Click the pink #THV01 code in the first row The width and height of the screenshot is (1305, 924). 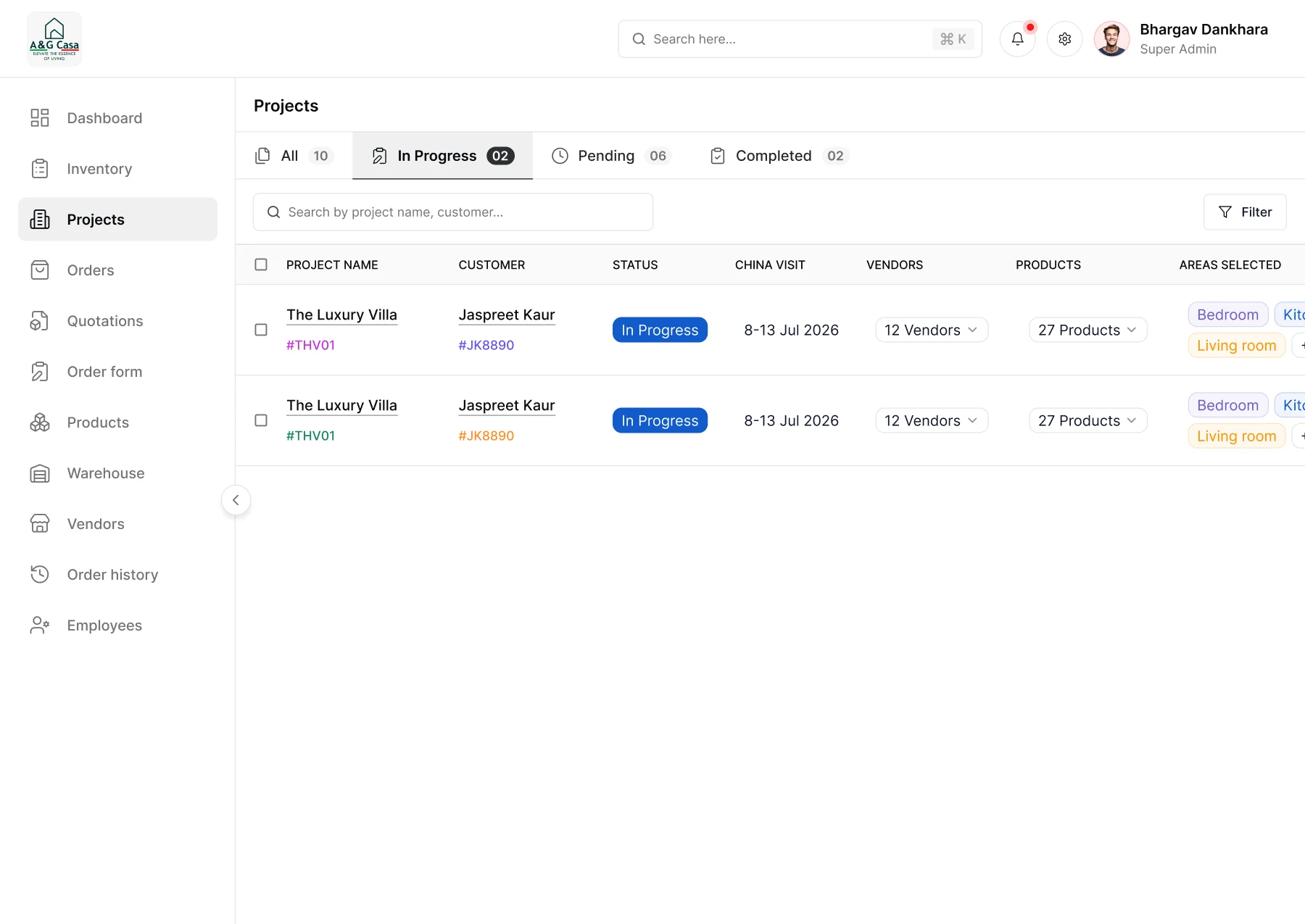pos(310,345)
